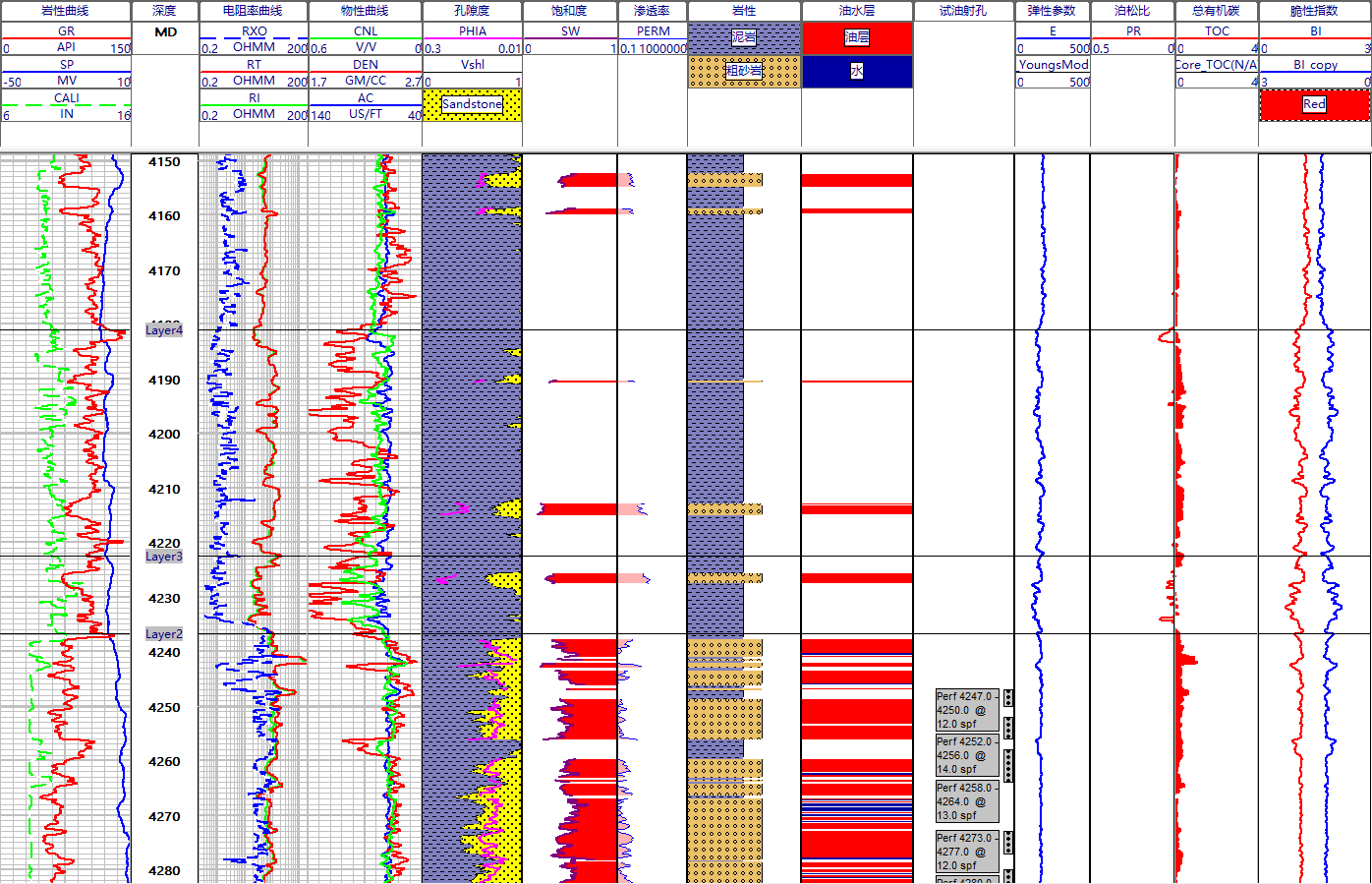Open the 电阻率曲线 track header

coord(253,11)
